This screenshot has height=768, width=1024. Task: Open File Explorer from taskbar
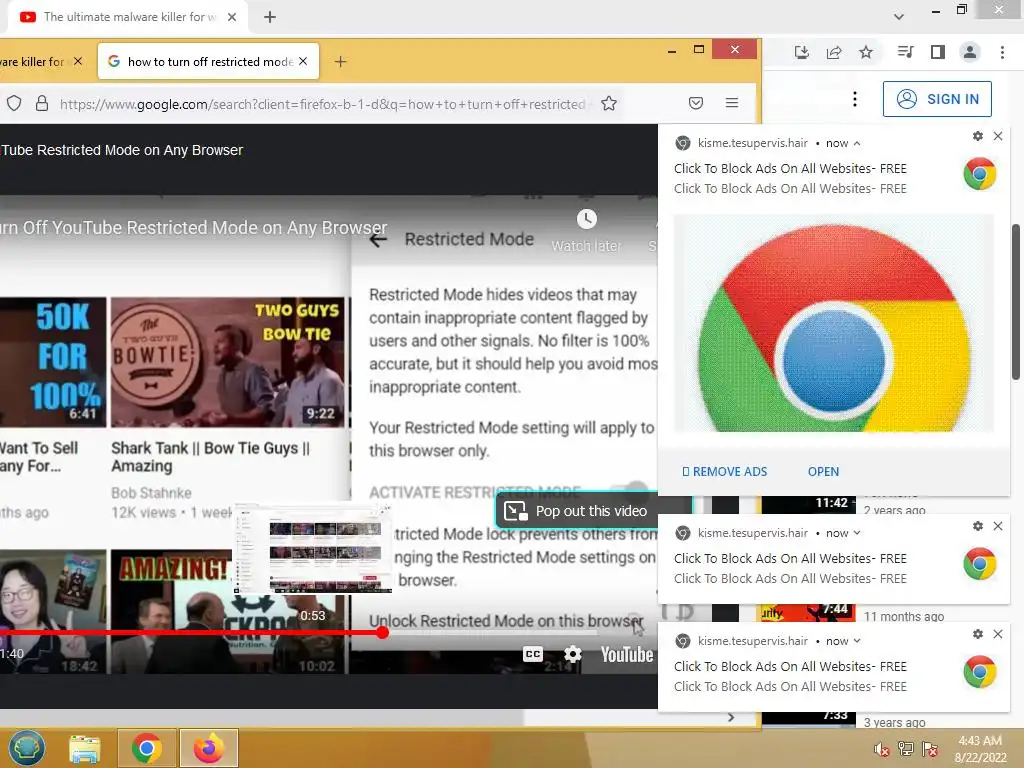pyautogui.click(x=85, y=748)
